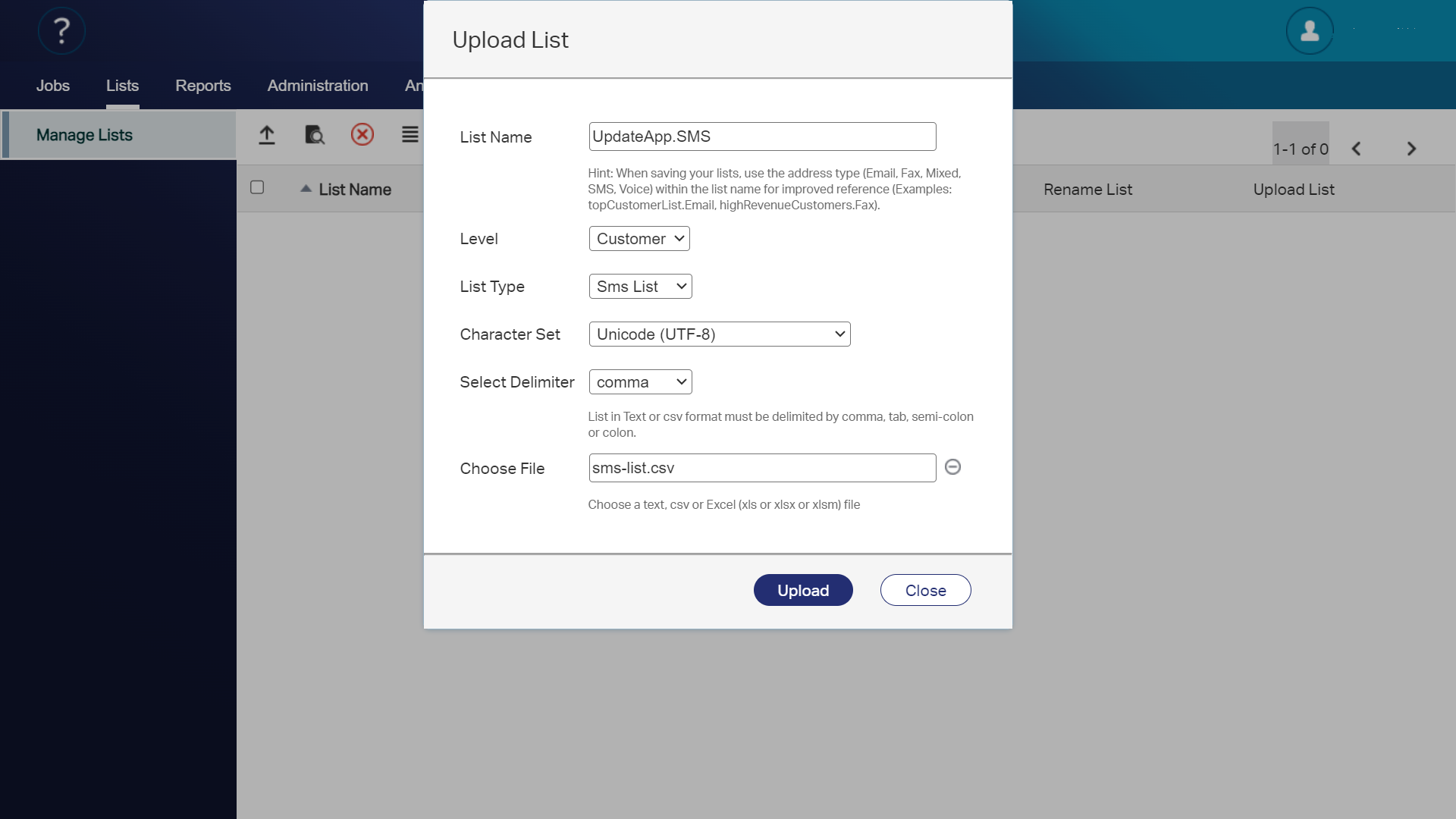Expand the Level dropdown menu
Viewport: 1456px width, 819px height.
(x=639, y=238)
